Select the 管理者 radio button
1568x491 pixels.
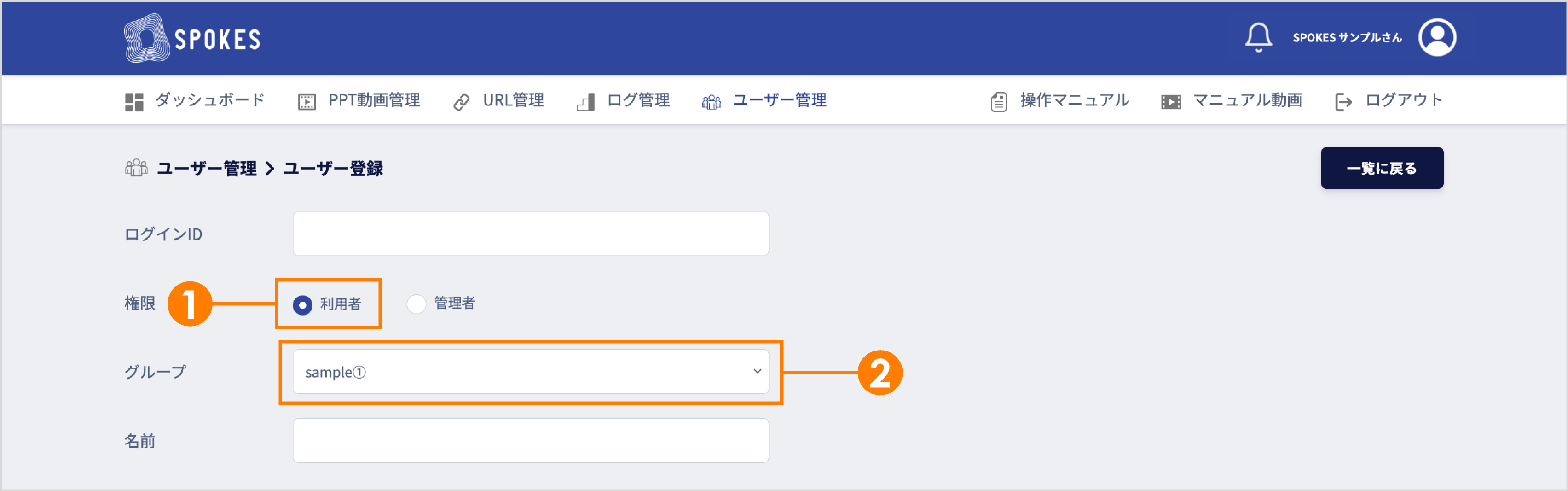pyautogui.click(x=417, y=304)
